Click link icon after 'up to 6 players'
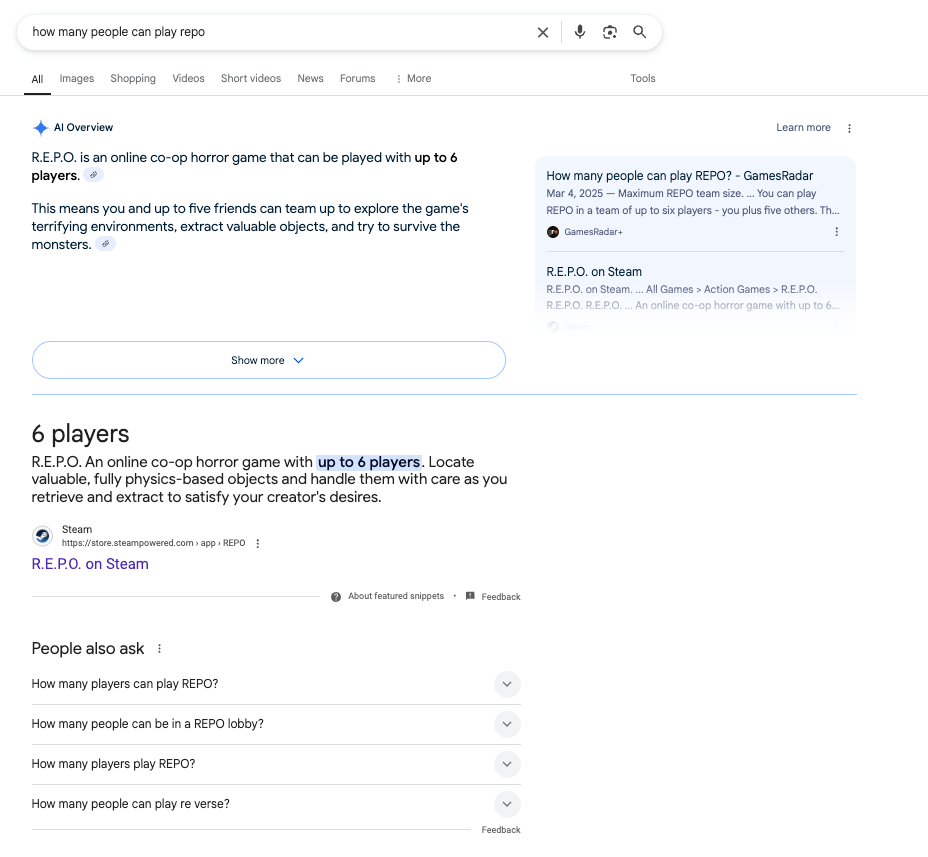 click(93, 175)
